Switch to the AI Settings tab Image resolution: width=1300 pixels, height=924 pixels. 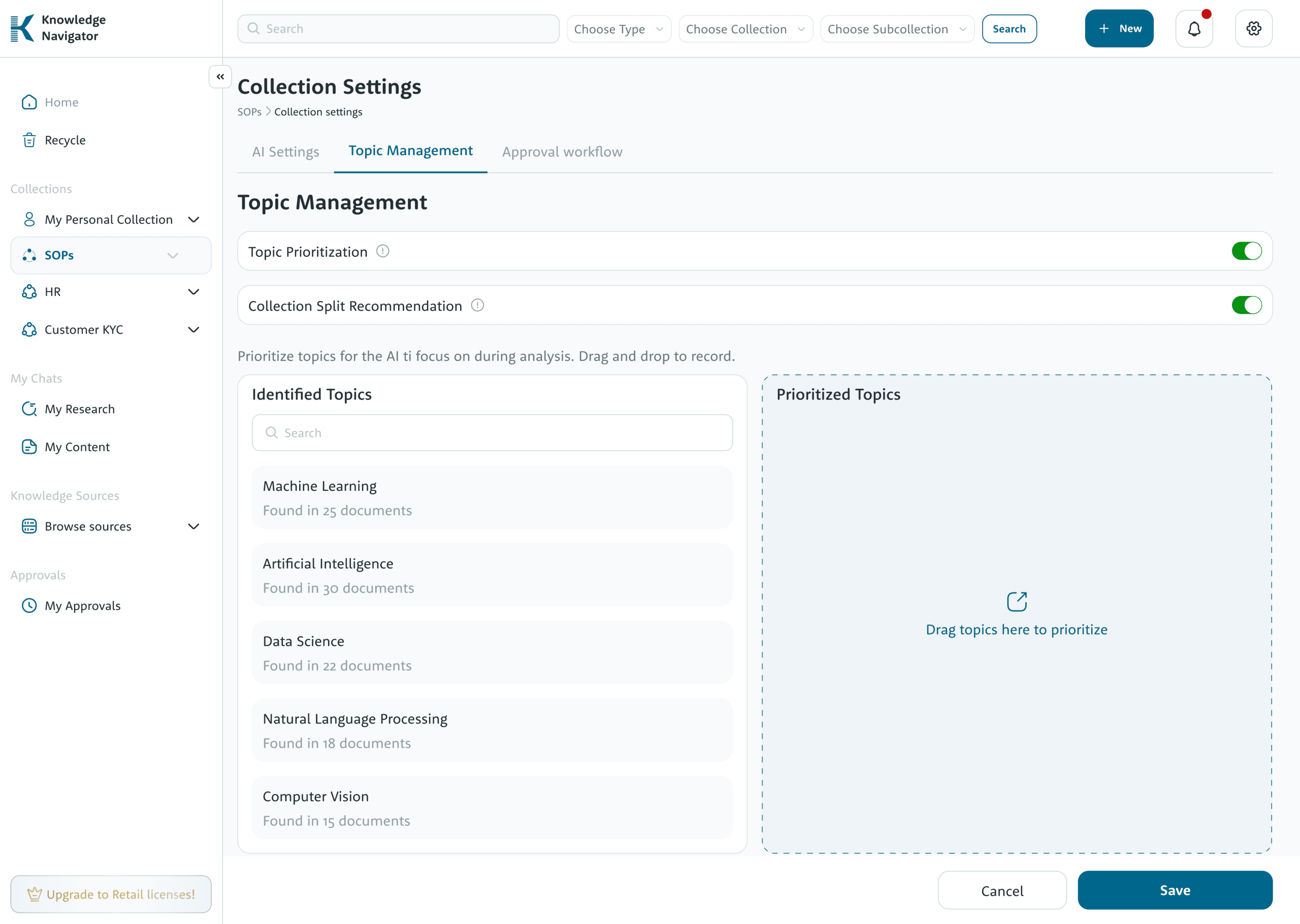(x=285, y=152)
